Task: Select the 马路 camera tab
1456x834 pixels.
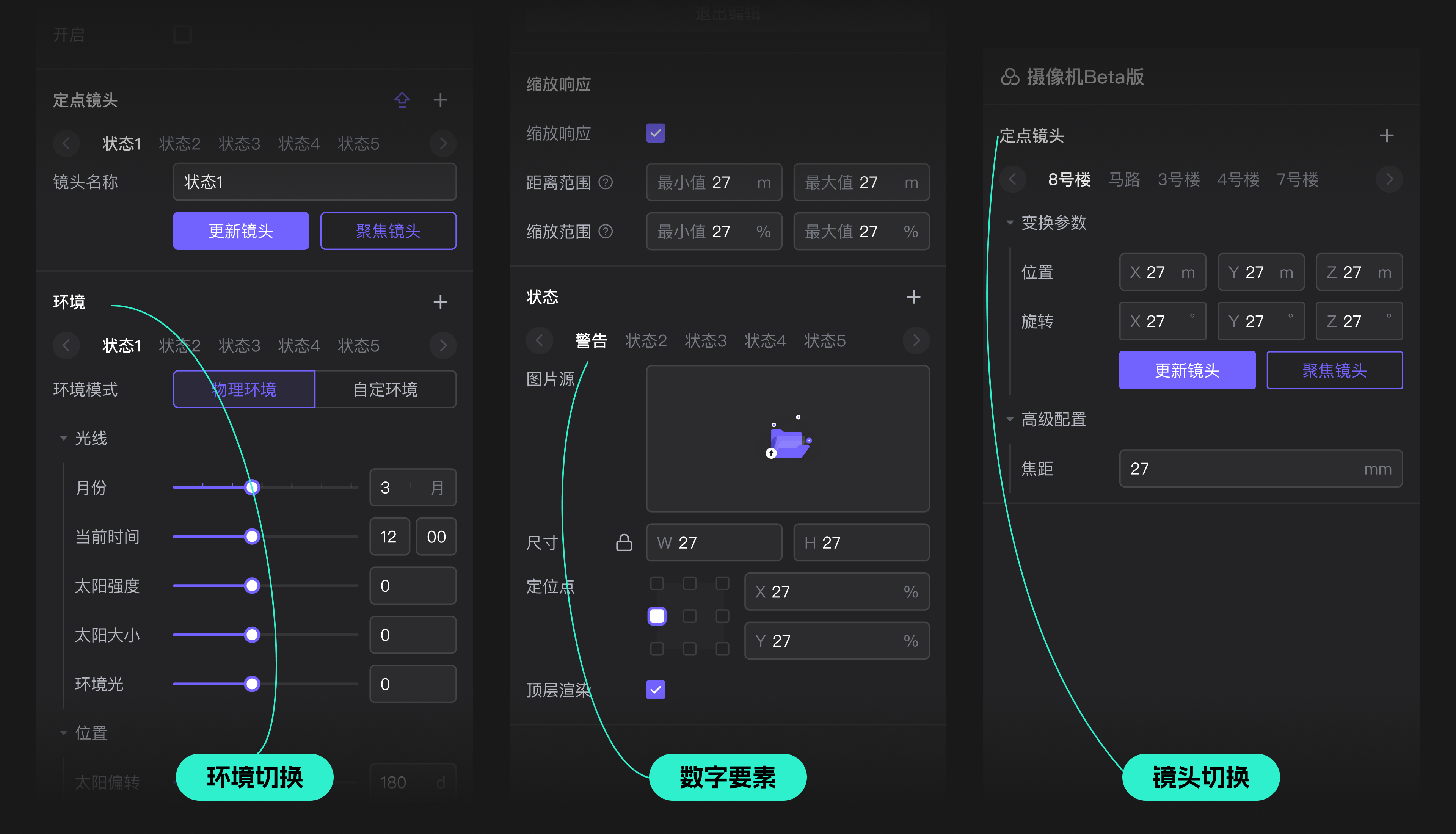Action: 1124,179
